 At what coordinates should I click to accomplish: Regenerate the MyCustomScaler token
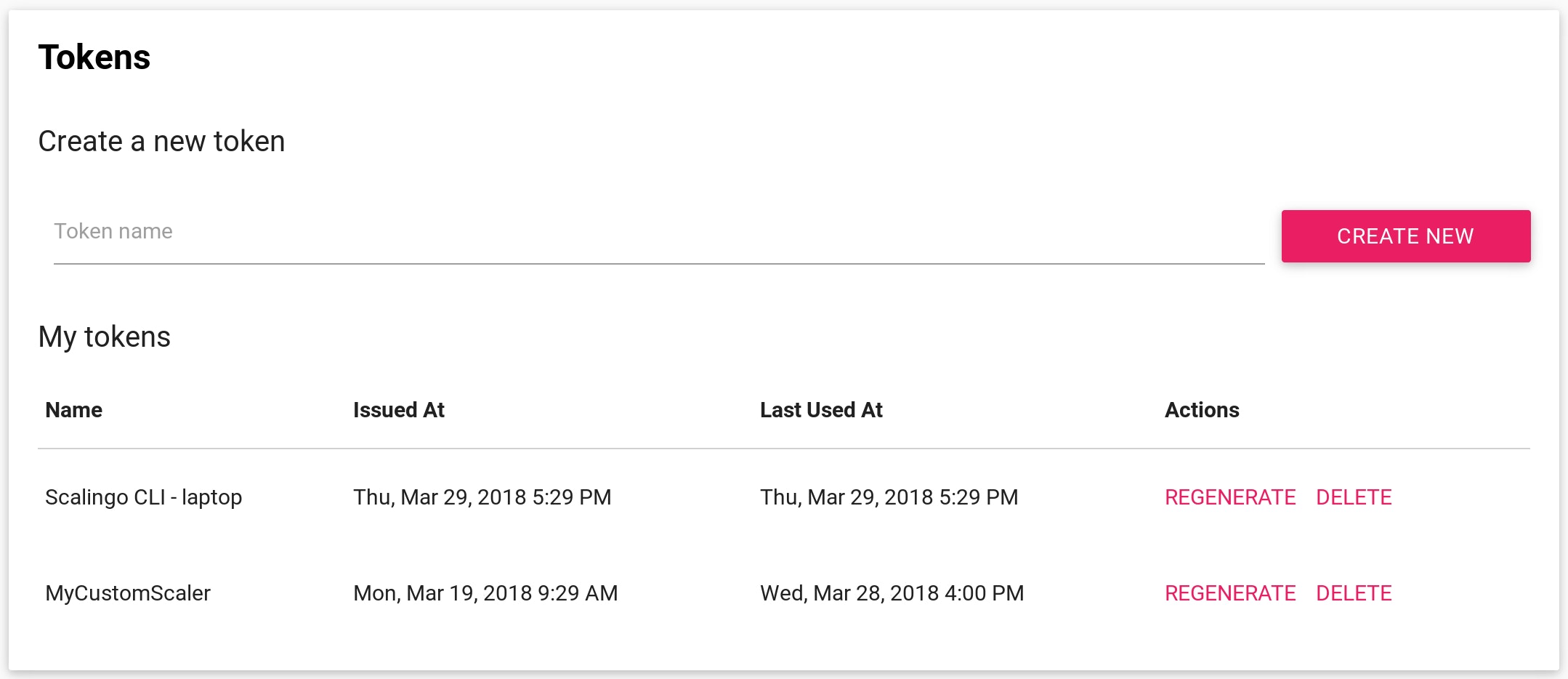tap(1230, 593)
